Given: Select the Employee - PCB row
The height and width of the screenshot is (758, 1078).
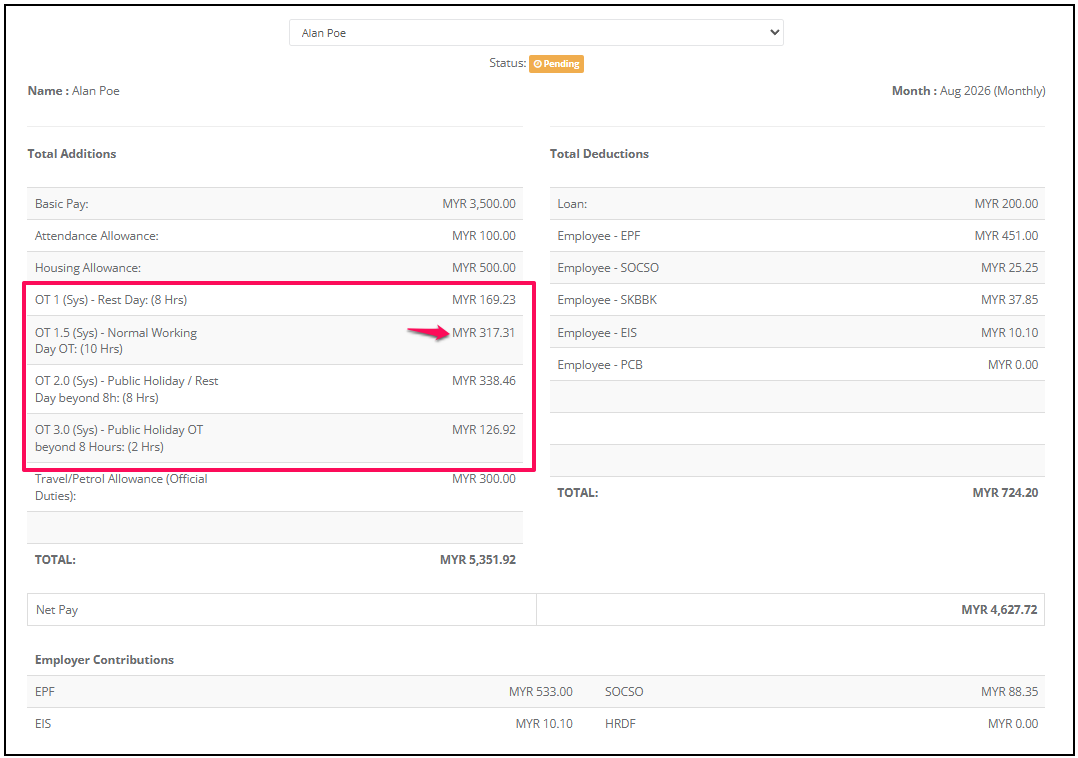Looking at the screenshot, I should (x=797, y=365).
